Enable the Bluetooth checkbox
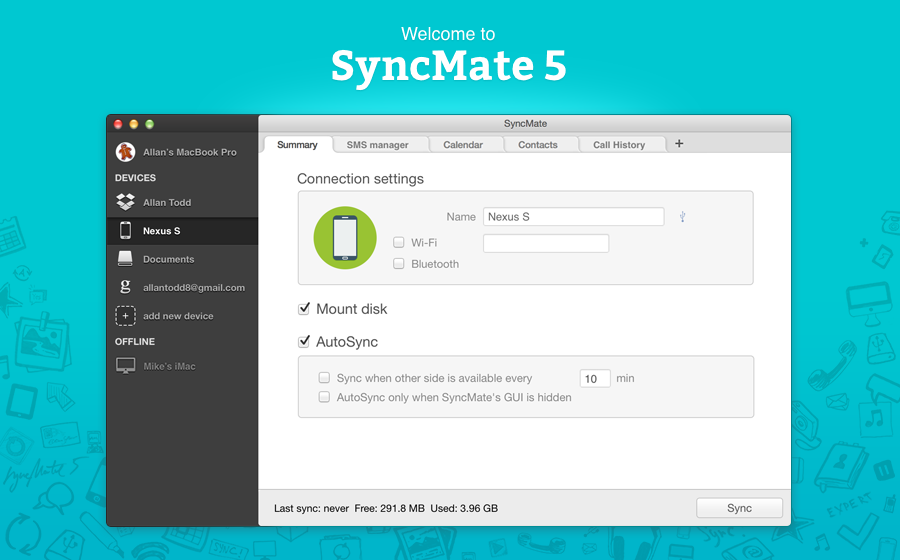Image resolution: width=900 pixels, height=560 pixels. 399,264
